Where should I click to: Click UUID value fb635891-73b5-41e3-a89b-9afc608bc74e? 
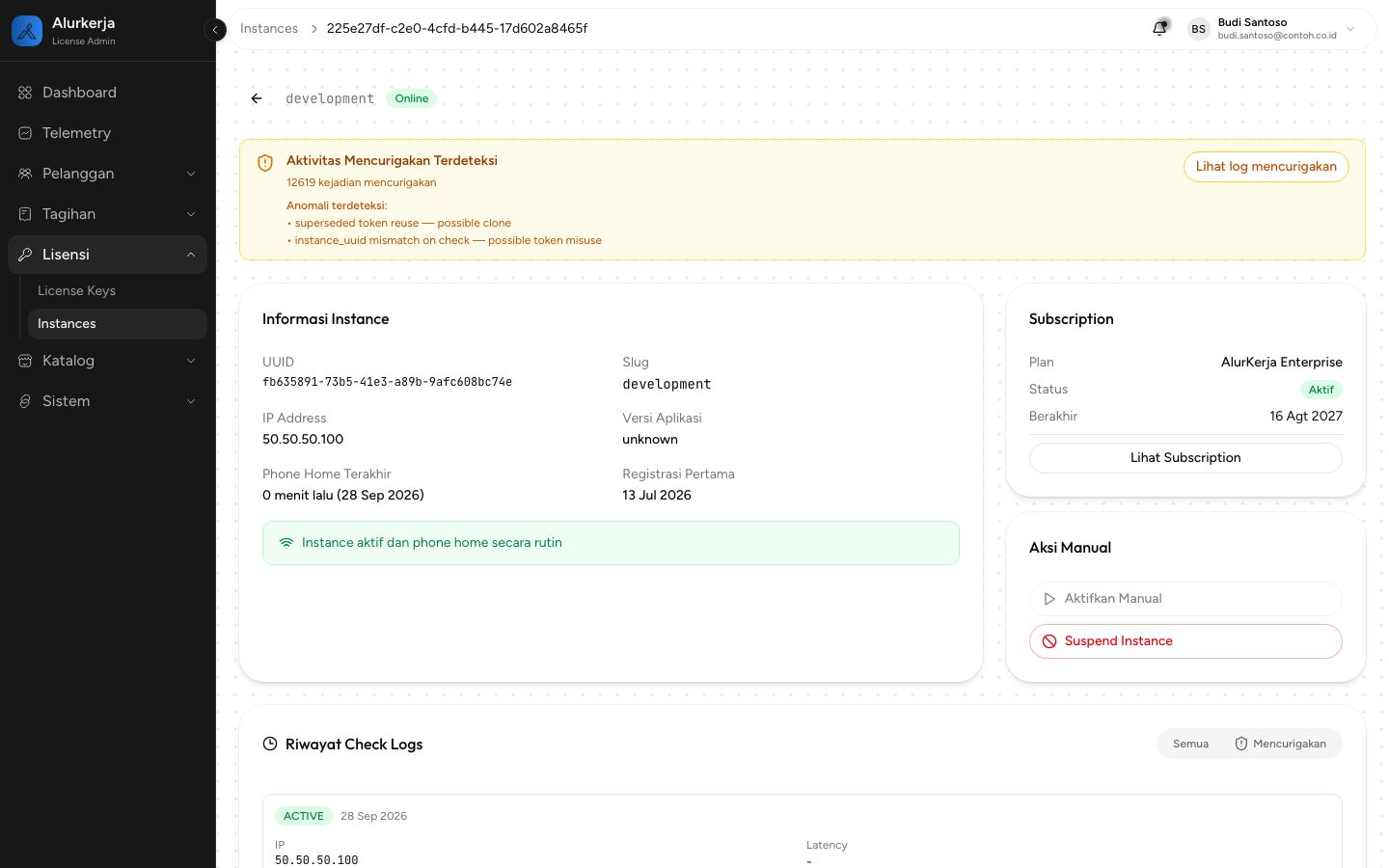coord(387,382)
